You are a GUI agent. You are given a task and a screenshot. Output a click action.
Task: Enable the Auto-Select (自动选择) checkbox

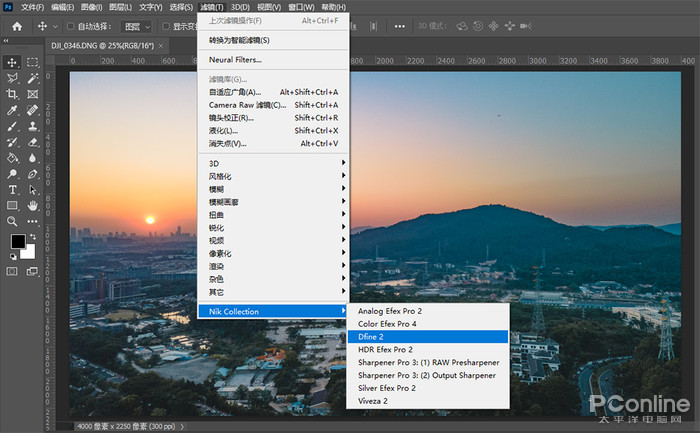pos(71,27)
